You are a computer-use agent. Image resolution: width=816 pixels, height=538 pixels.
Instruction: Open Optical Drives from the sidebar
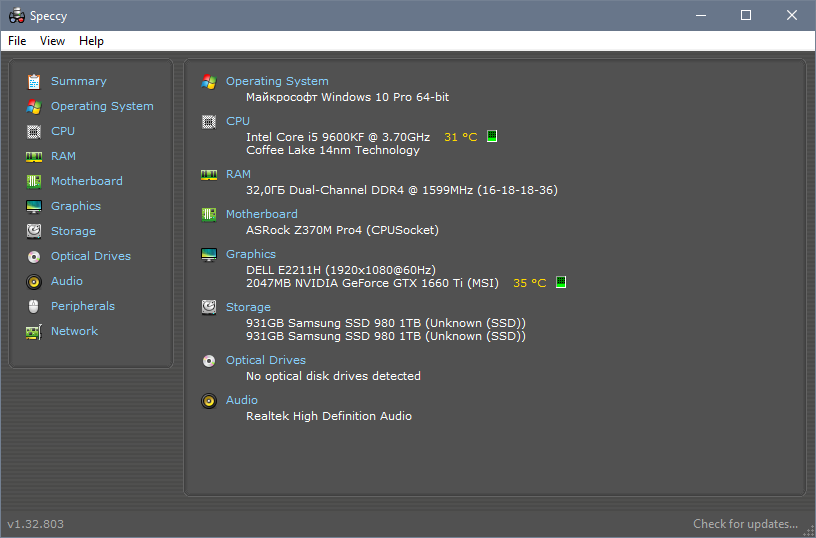coord(91,256)
